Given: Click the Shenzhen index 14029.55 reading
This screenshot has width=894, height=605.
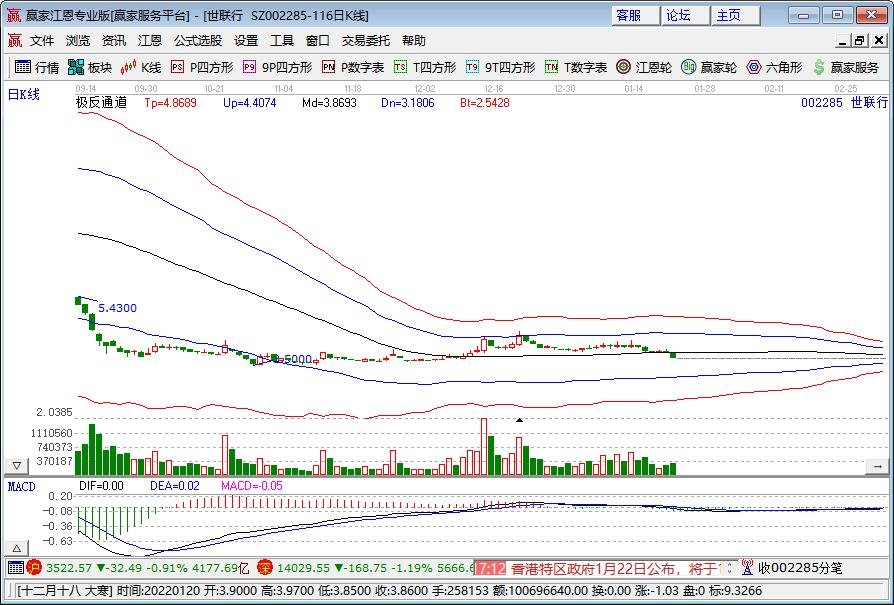Looking at the screenshot, I should pos(303,568).
